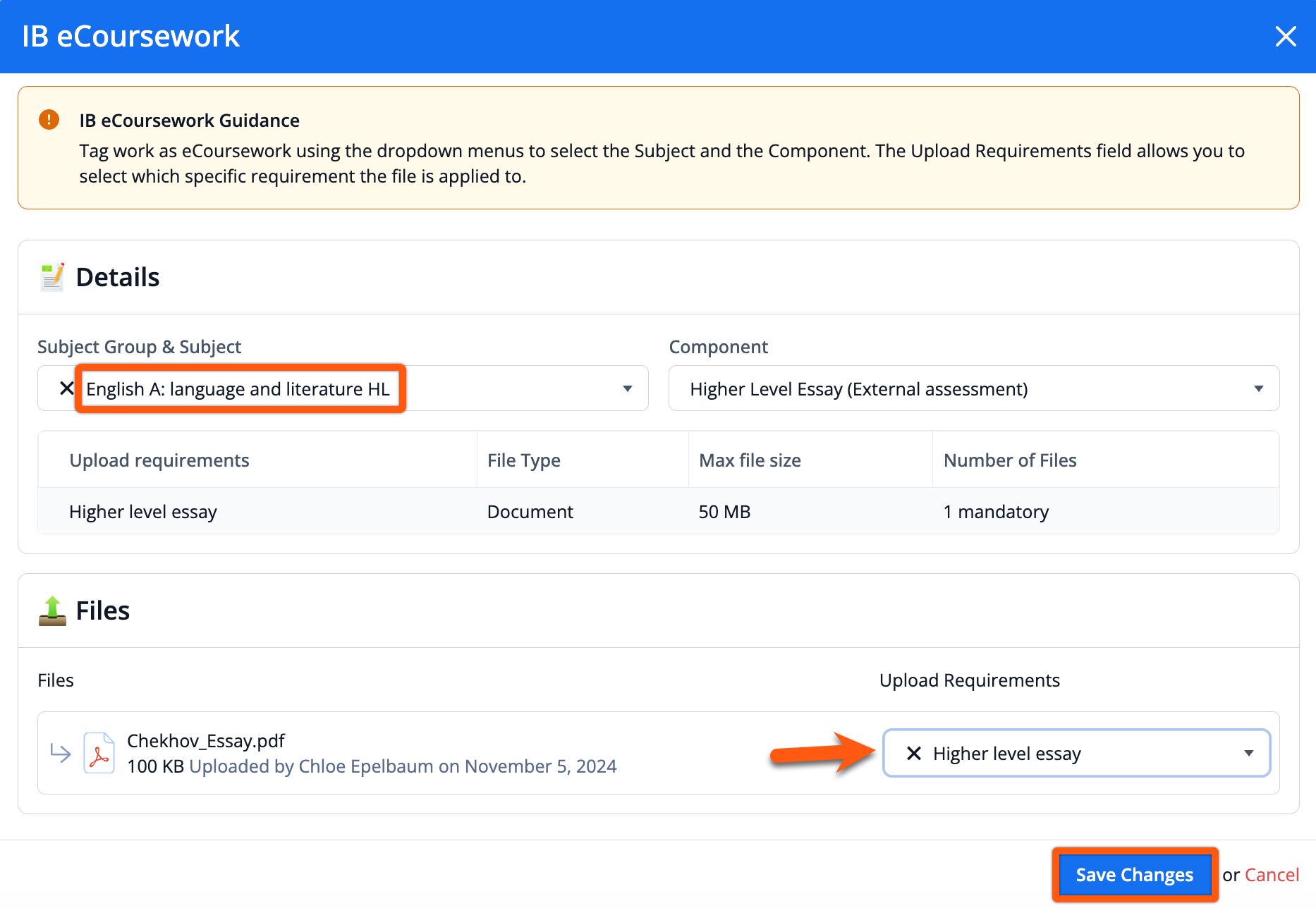1316x908 pixels.
Task: Click the Details notepad icon
Action: pos(52,277)
